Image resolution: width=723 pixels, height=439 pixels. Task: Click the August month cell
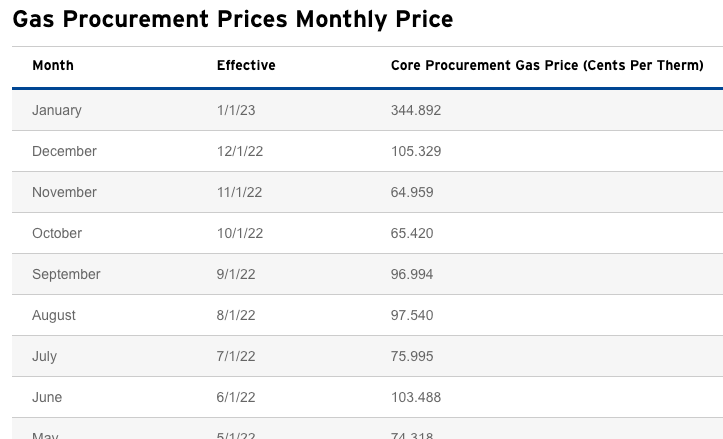54,315
